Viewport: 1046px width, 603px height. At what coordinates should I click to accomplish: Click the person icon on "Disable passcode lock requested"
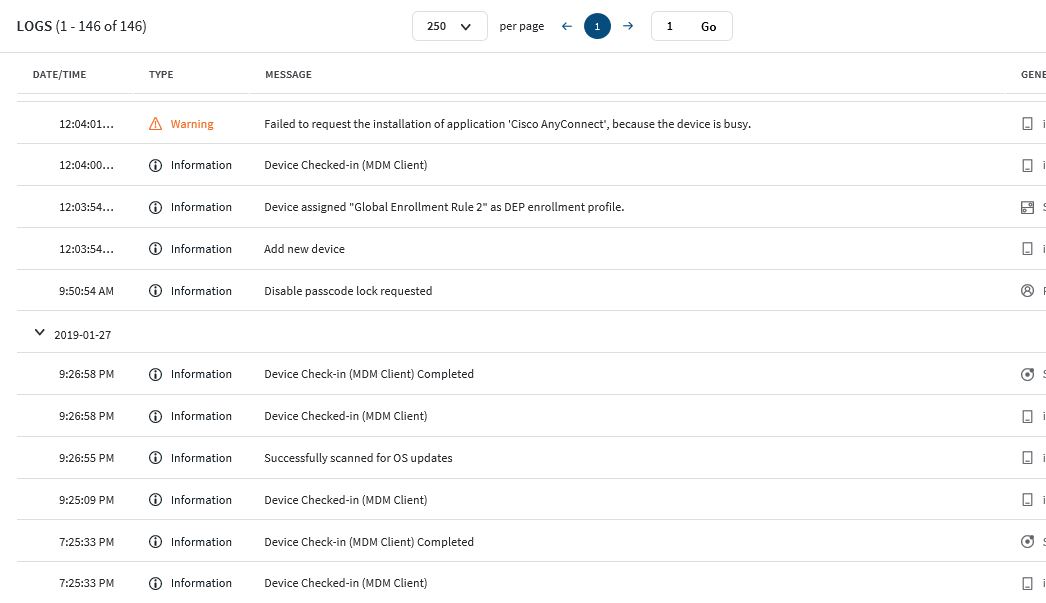pos(1027,290)
